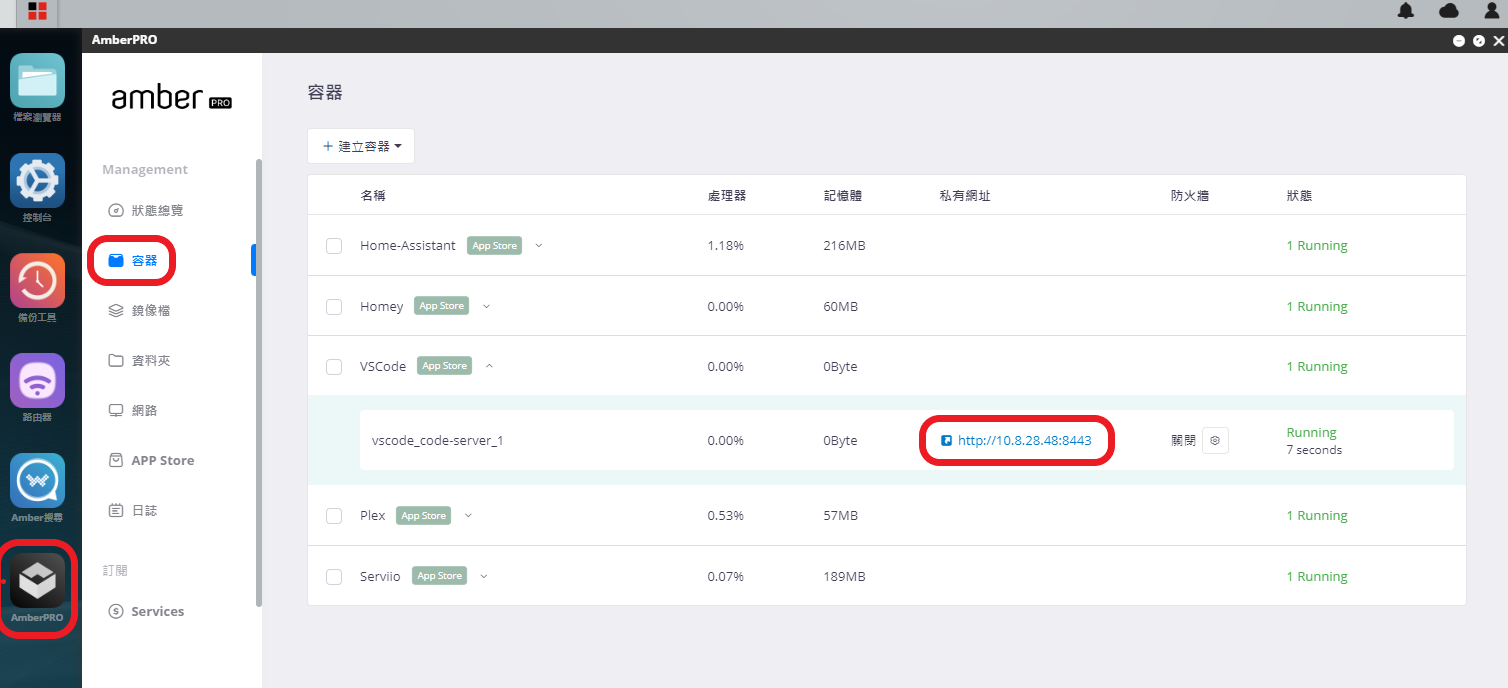This screenshot has height=688, width=1508.
Task: Click the 狀態 column header
Action: [1299, 196]
